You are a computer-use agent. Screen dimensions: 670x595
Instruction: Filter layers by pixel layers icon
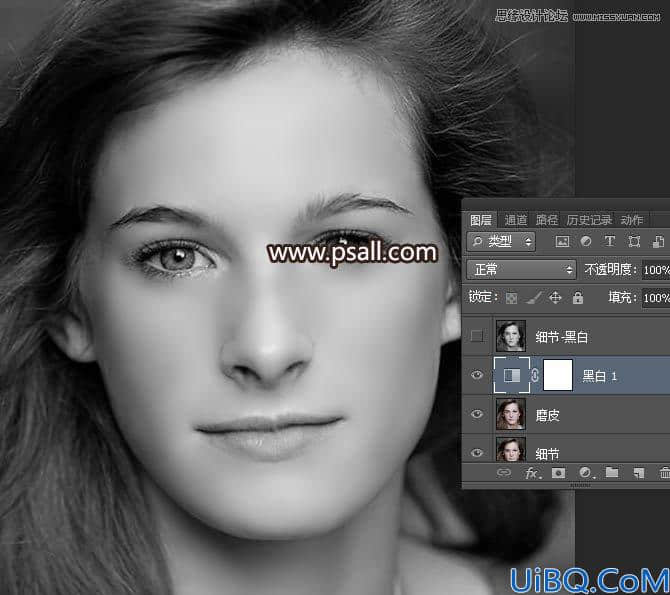point(562,242)
